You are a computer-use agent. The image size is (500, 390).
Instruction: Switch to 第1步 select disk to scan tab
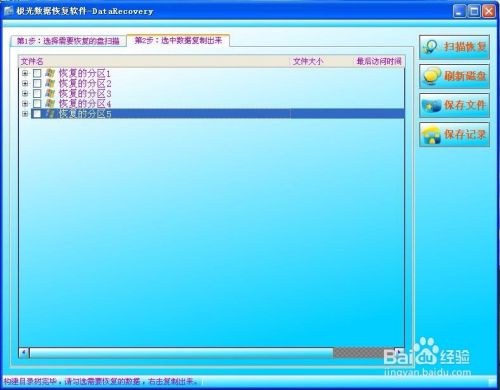pyautogui.click(x=68, y=41)
